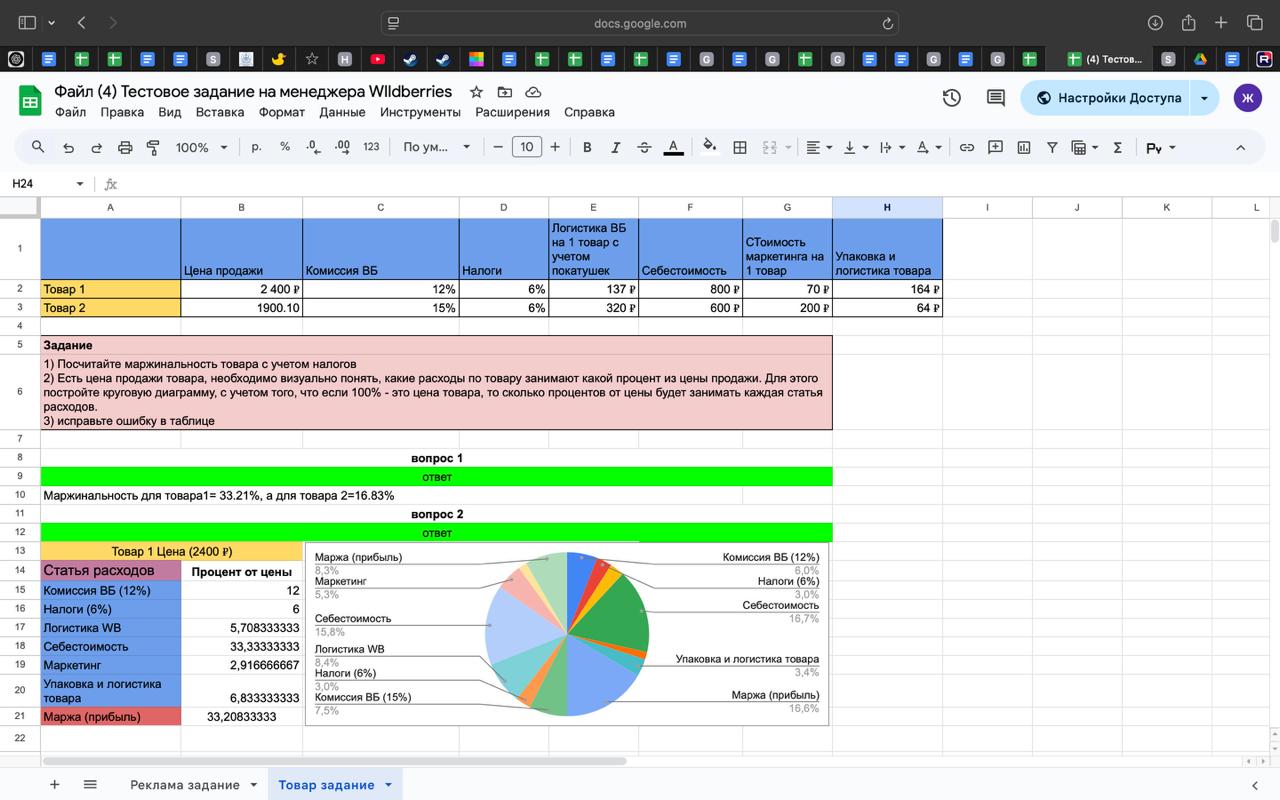Format cell as currency (р.)
Screen dimensions: 1280x800
point(257,147)
